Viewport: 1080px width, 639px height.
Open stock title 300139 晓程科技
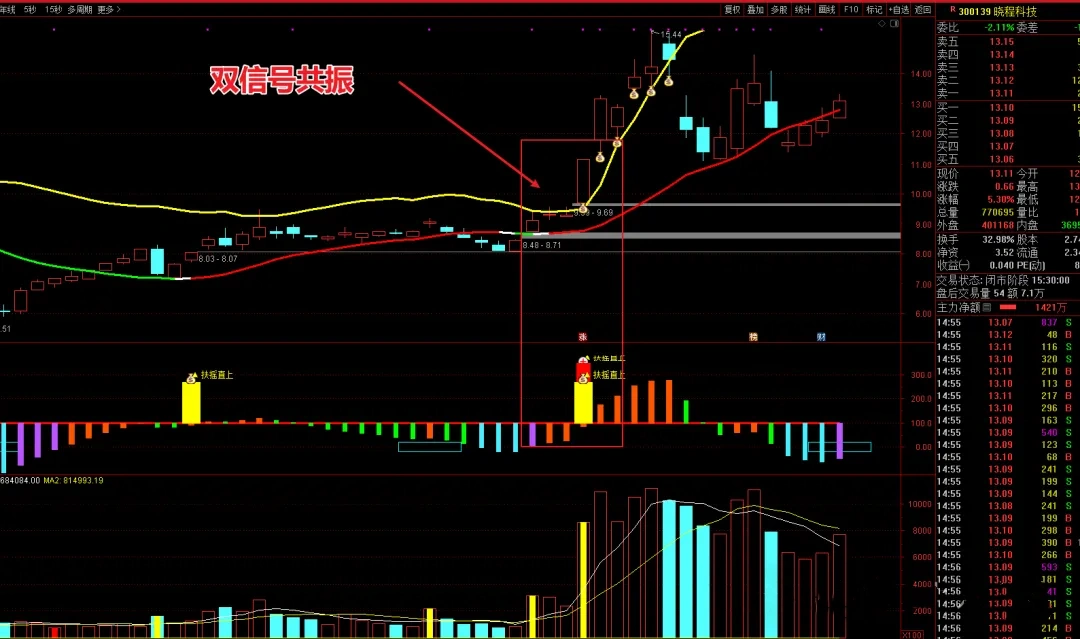[x=997, y=11]
